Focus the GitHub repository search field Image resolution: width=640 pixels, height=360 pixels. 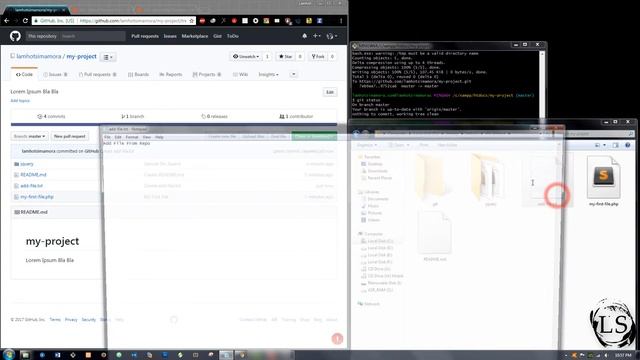pyautogui.click(x=92, y=36)
